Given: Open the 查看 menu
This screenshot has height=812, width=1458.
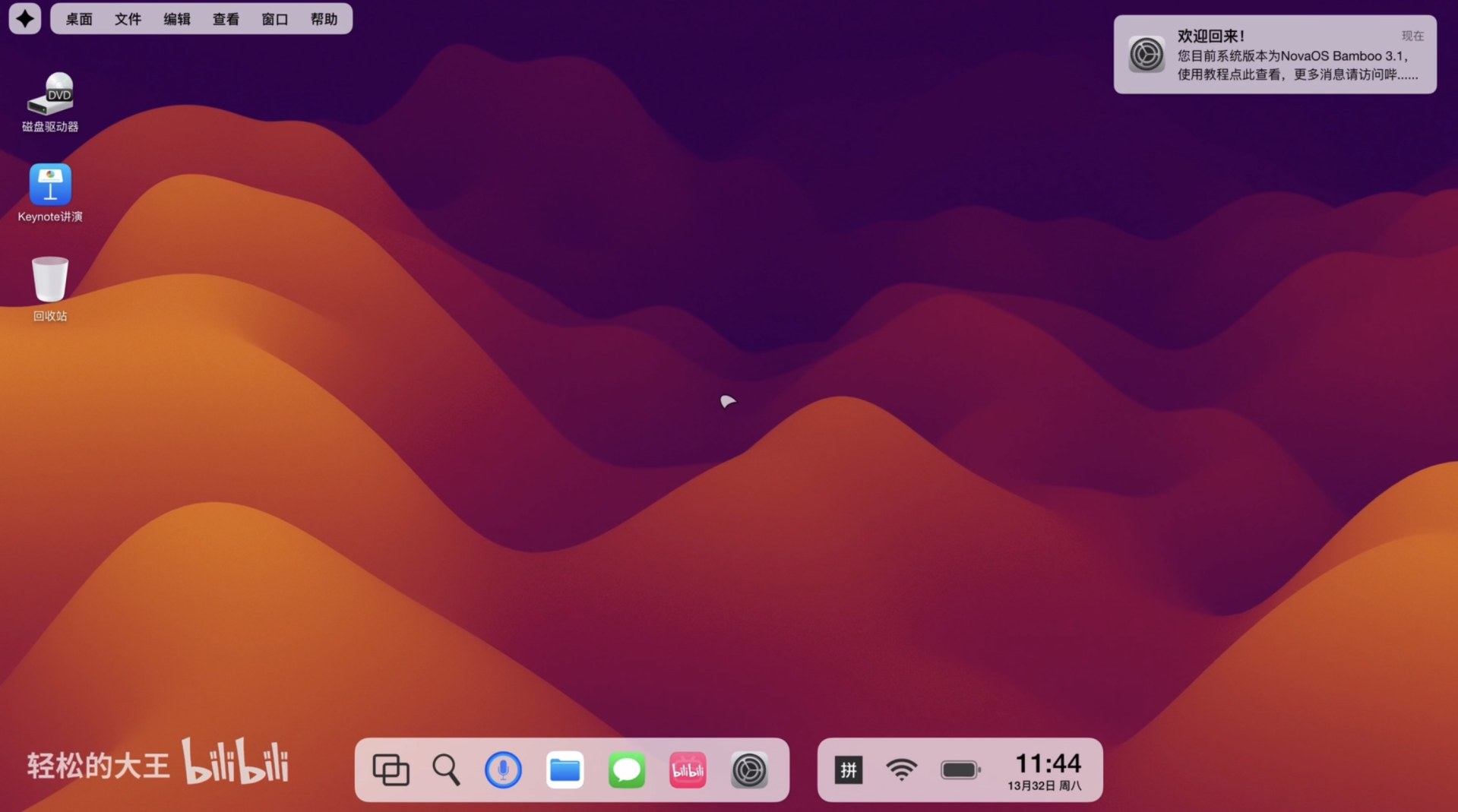Looking at the screenshot, I should click(226, 19).
